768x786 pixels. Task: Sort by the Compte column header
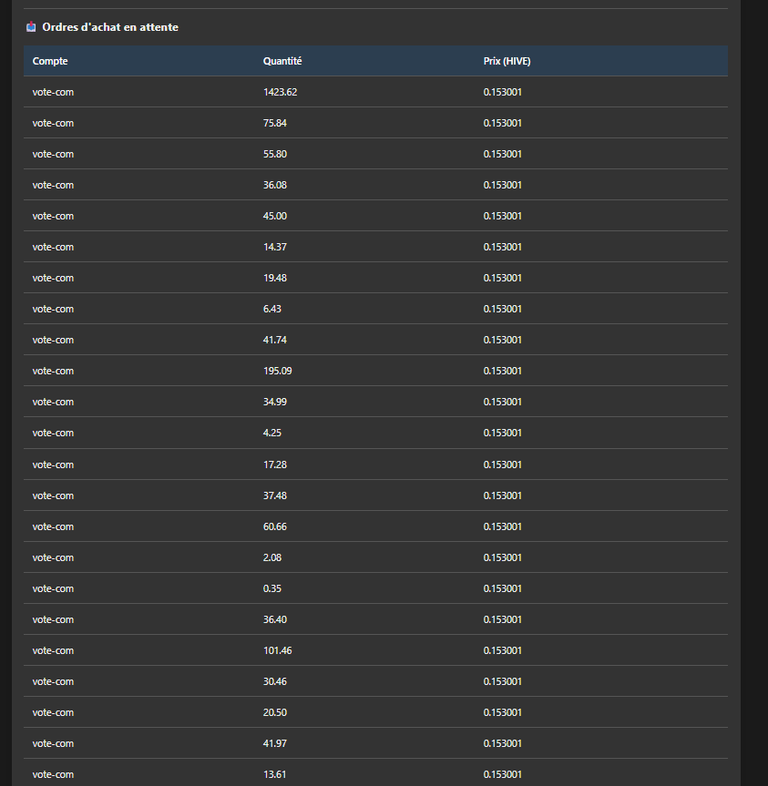tap(50, 61)
